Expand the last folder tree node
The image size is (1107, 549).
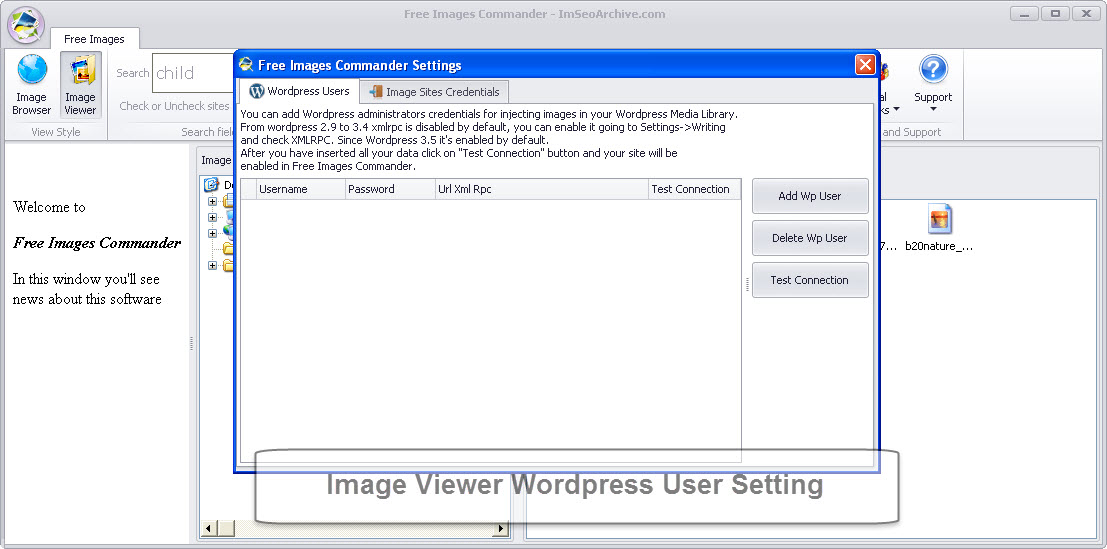coord(212,266)
